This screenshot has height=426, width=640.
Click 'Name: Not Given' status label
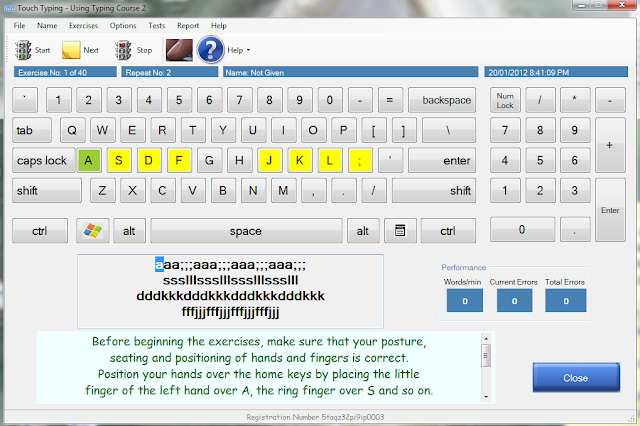351,72
